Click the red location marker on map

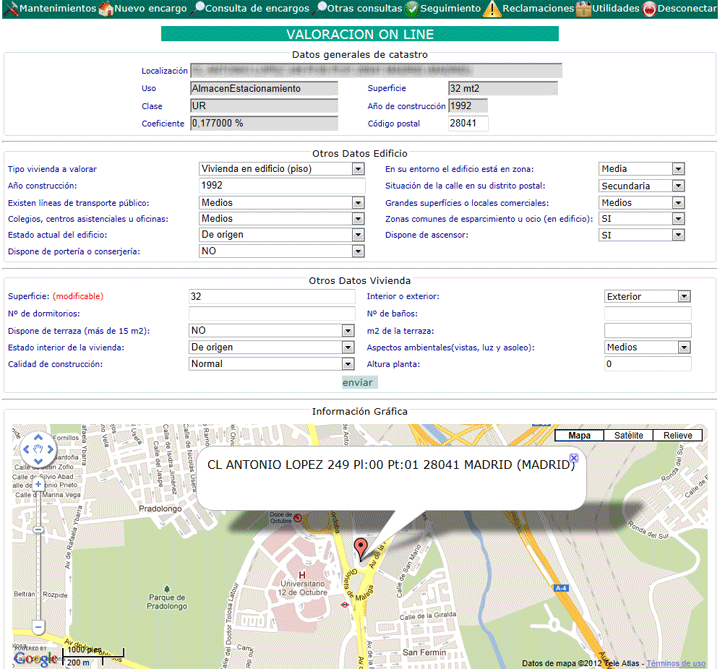(361, 549)
